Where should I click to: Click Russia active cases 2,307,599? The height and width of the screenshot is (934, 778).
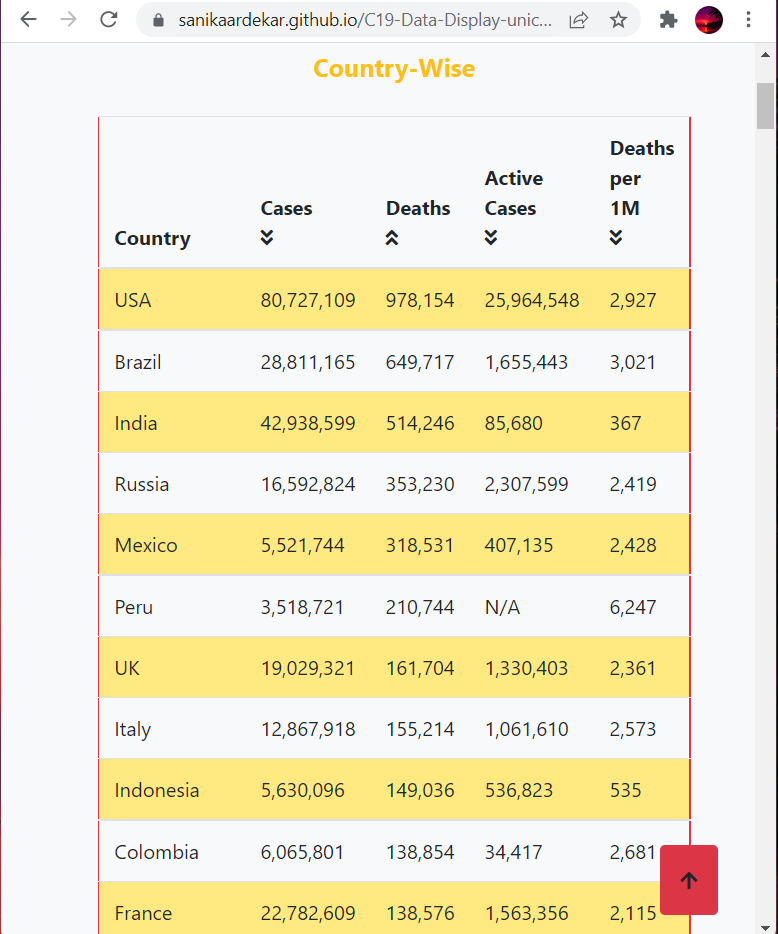click(x=527, y=484)
